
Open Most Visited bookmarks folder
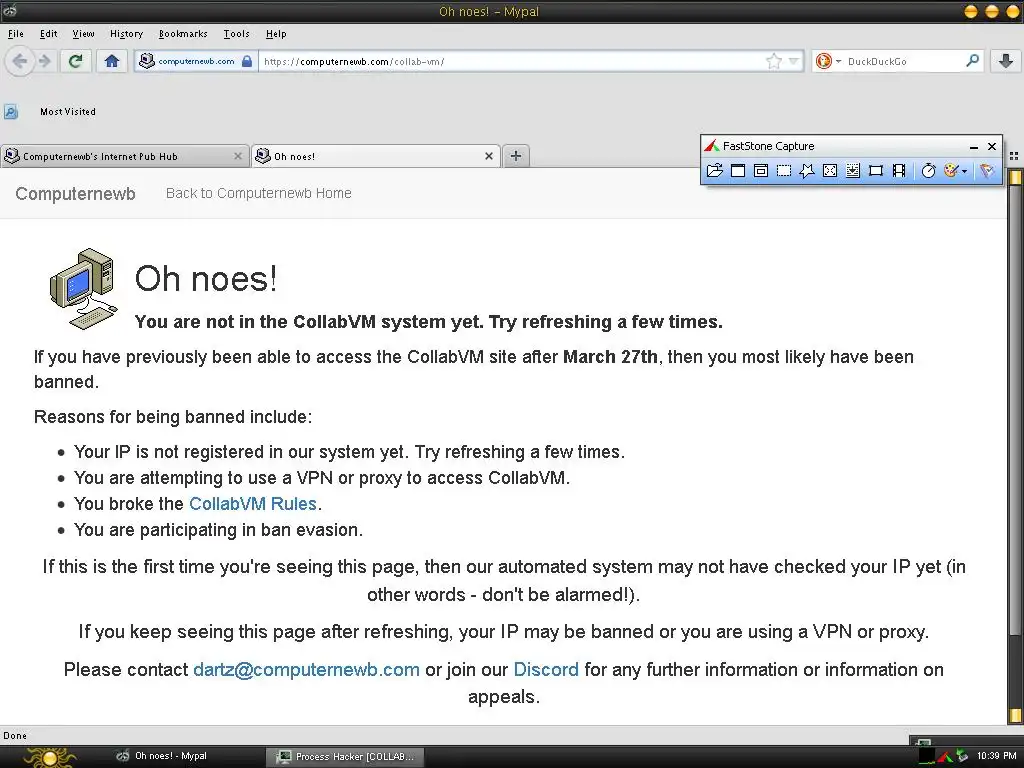(x=68, y=112)
